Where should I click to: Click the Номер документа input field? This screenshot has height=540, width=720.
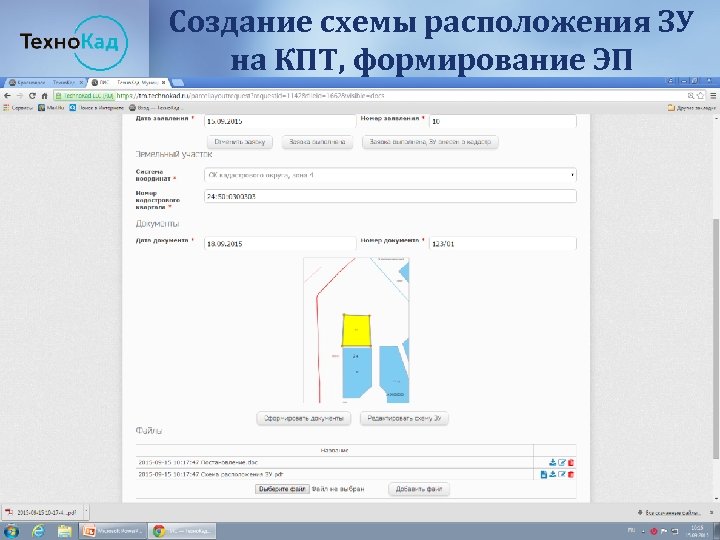click(503, 243)
